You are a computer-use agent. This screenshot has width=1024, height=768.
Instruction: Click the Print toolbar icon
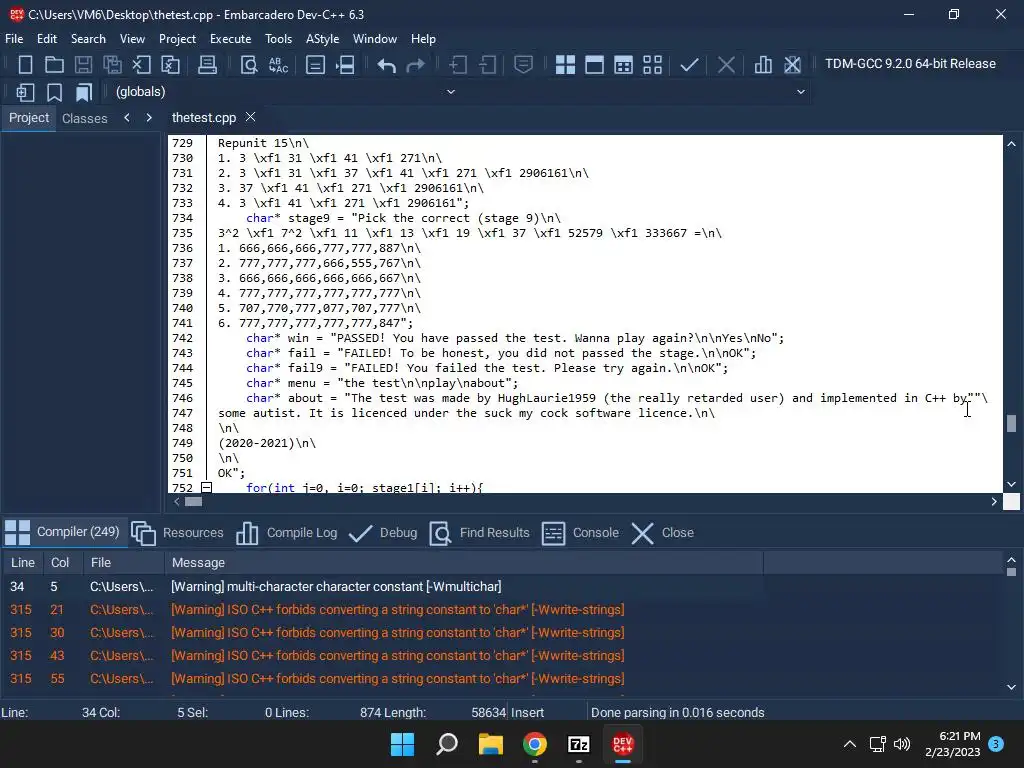point(207,65)
